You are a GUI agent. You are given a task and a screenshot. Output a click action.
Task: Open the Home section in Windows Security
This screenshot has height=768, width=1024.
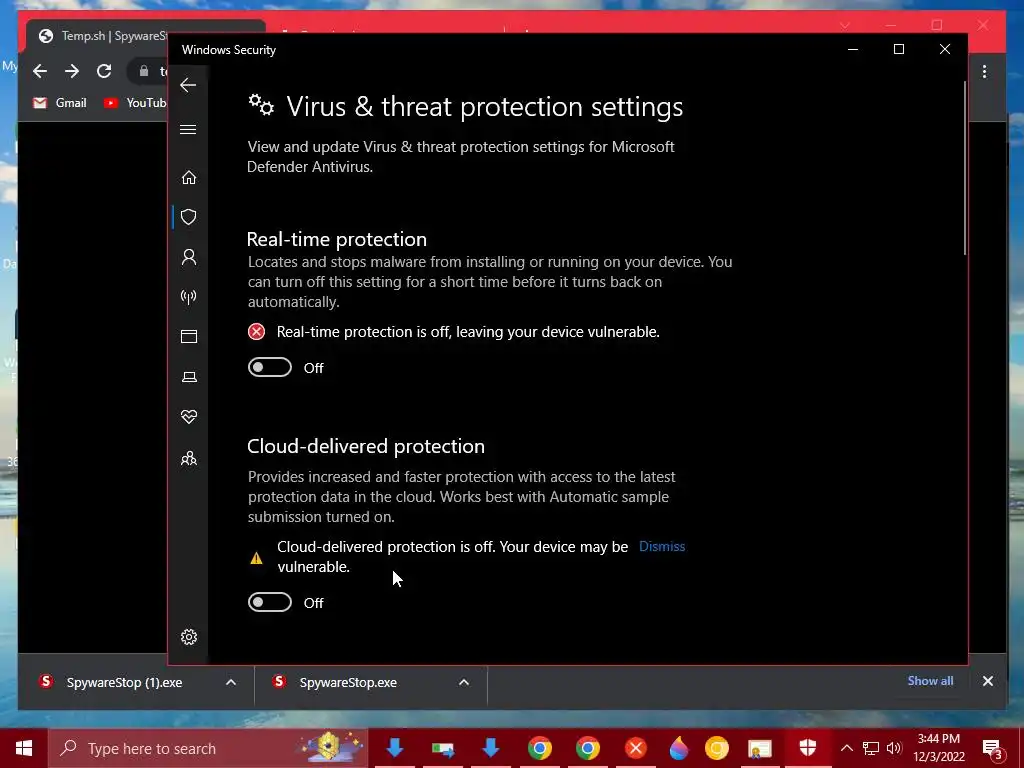[x=189, y=178]
